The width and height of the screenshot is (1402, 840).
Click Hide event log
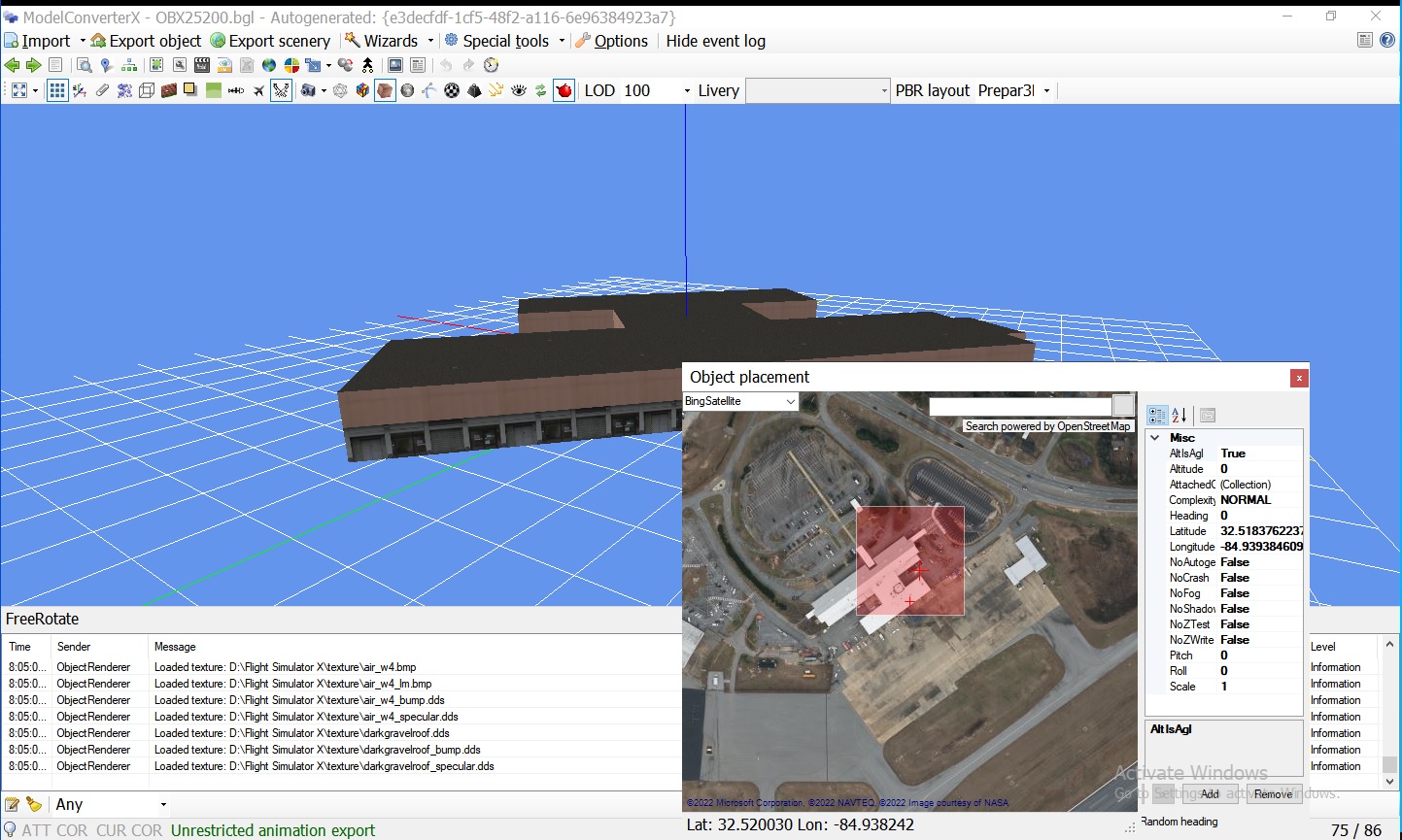click(715, 41)
